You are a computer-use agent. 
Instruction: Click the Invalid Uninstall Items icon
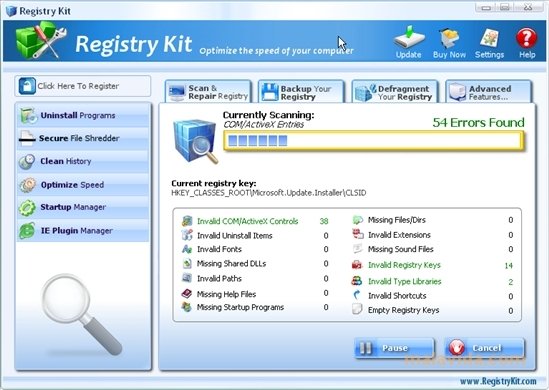187,235
